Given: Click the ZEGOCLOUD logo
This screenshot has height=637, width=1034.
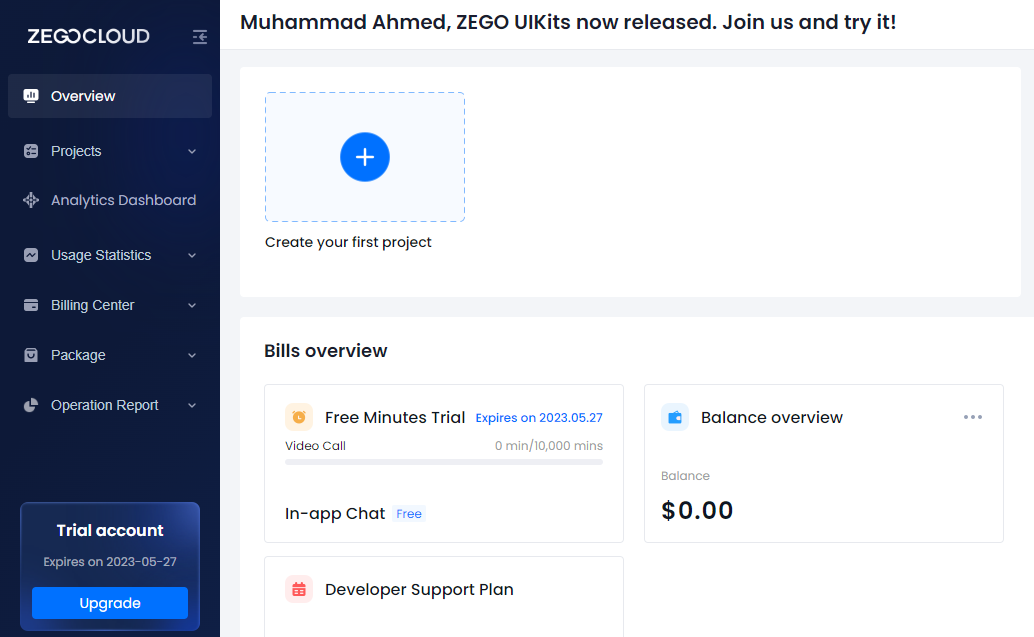Looking at the screenshot, I should [x=88, y=37].
